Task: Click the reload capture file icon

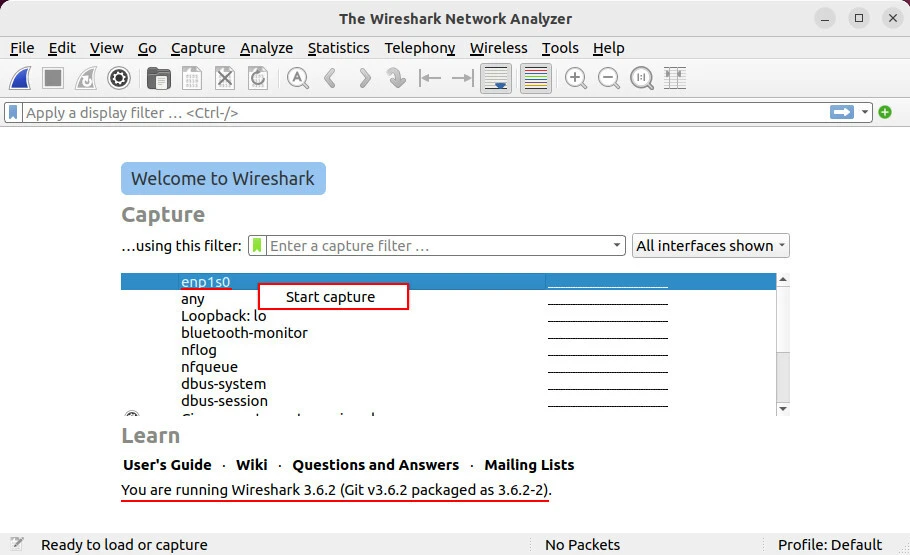Action: pos(258,78)
